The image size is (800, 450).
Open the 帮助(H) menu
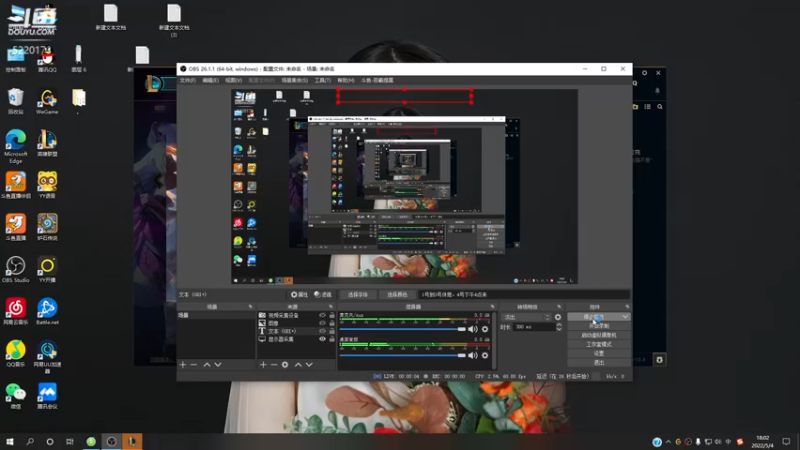[x=345, y=80]
